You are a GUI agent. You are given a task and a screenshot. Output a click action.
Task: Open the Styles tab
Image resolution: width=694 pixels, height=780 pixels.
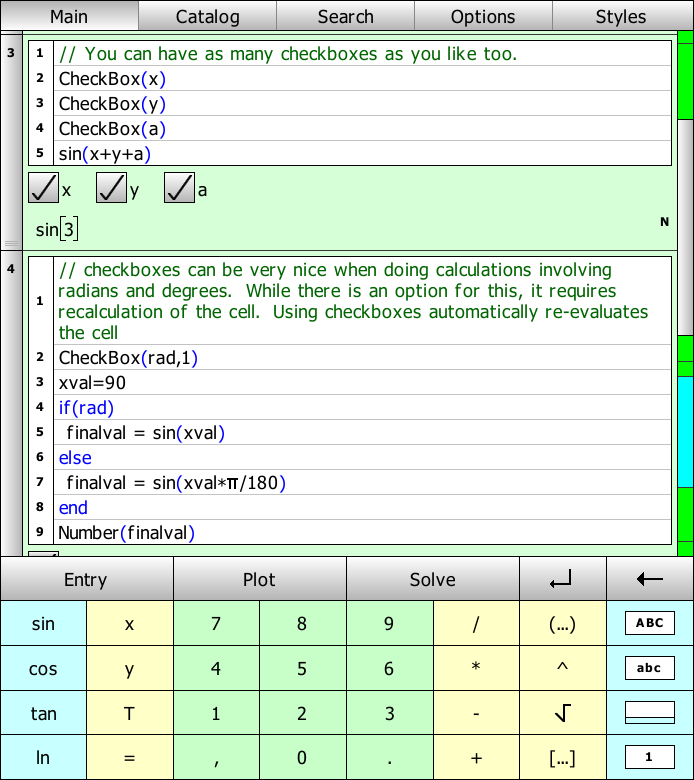(621, 16)
